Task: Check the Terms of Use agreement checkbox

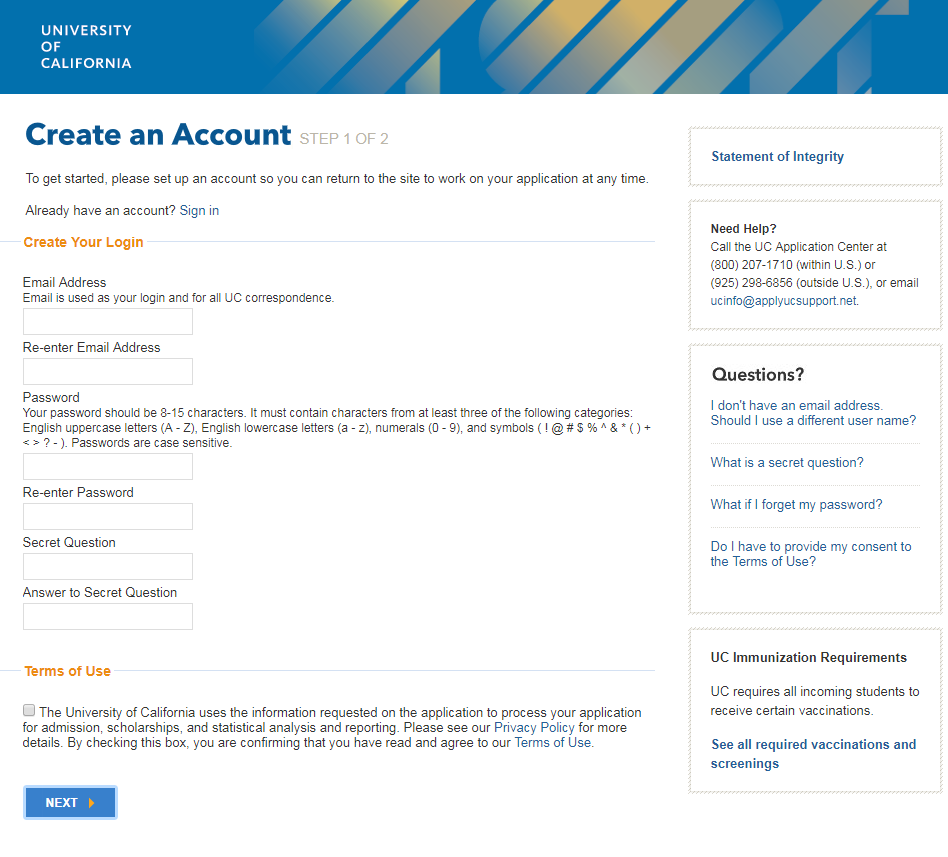Action: pyautogui.click(x=29, y=711)
